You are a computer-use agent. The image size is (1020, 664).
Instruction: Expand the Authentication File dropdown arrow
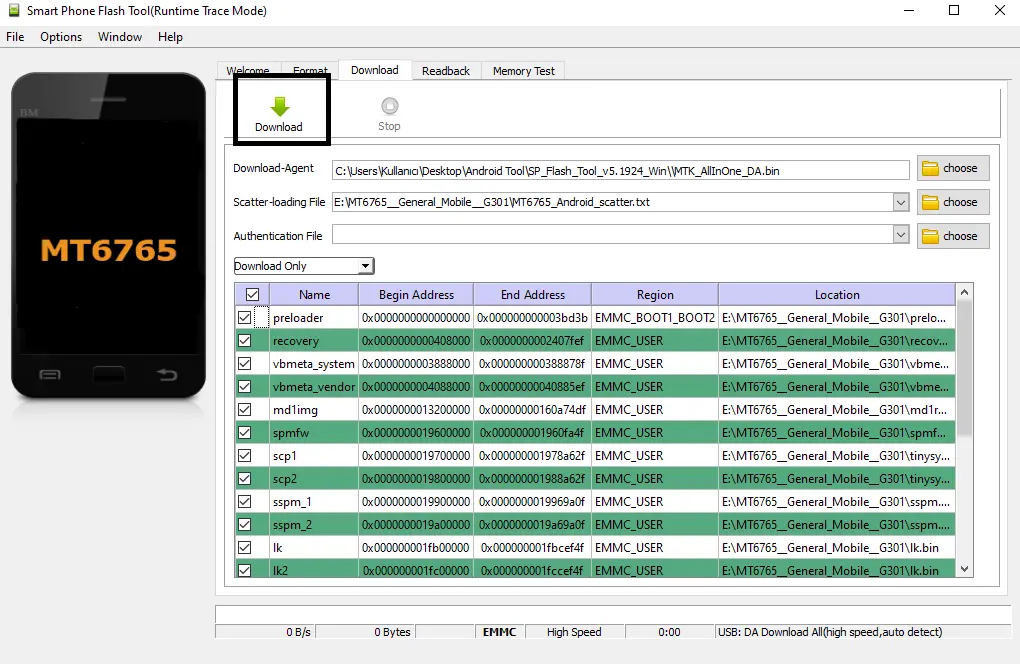click(900, 235)
